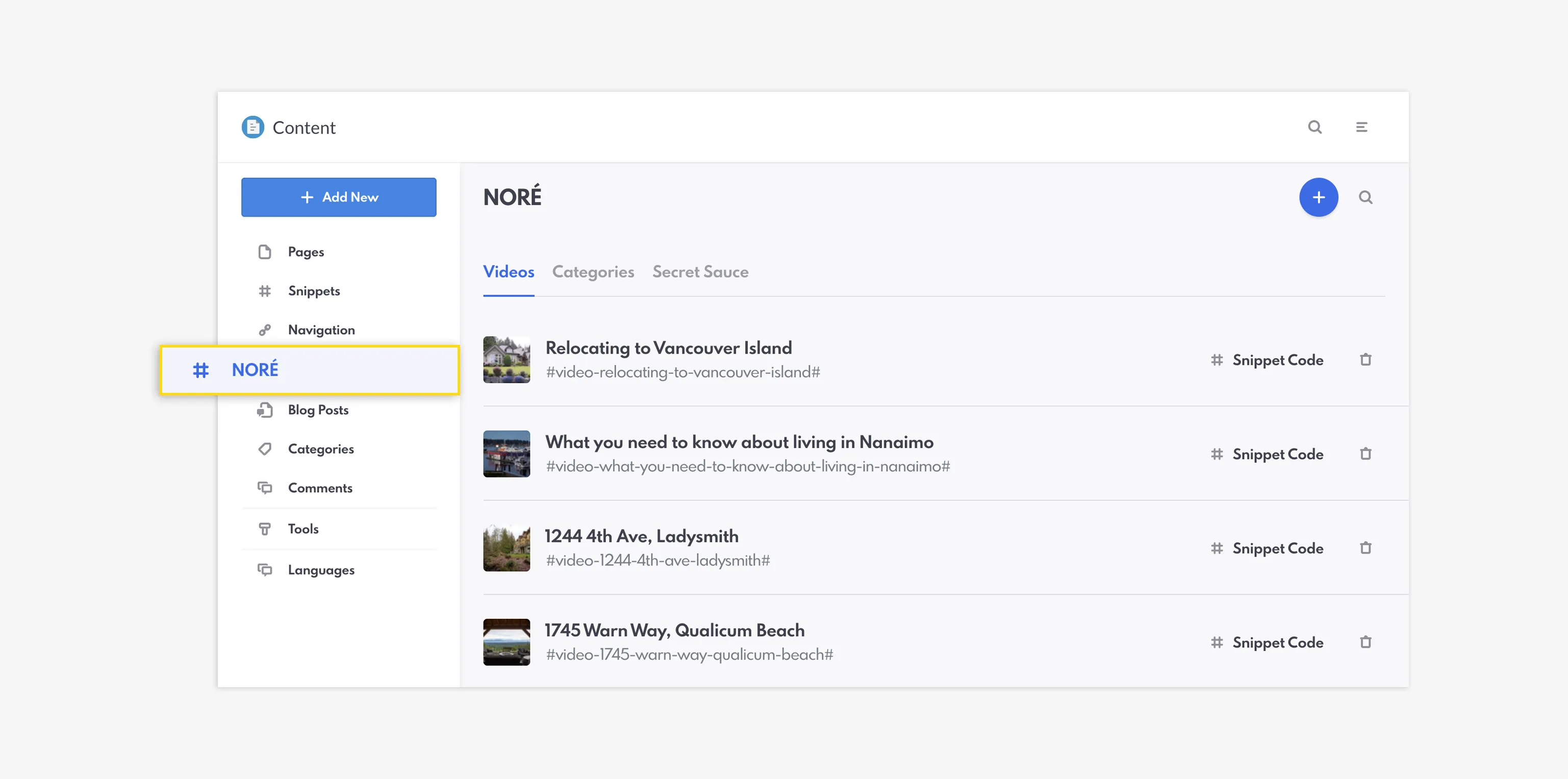Click the Tools icon in sidebar
The width and height of the screenshot is (1568, 779).
(265, 529)
